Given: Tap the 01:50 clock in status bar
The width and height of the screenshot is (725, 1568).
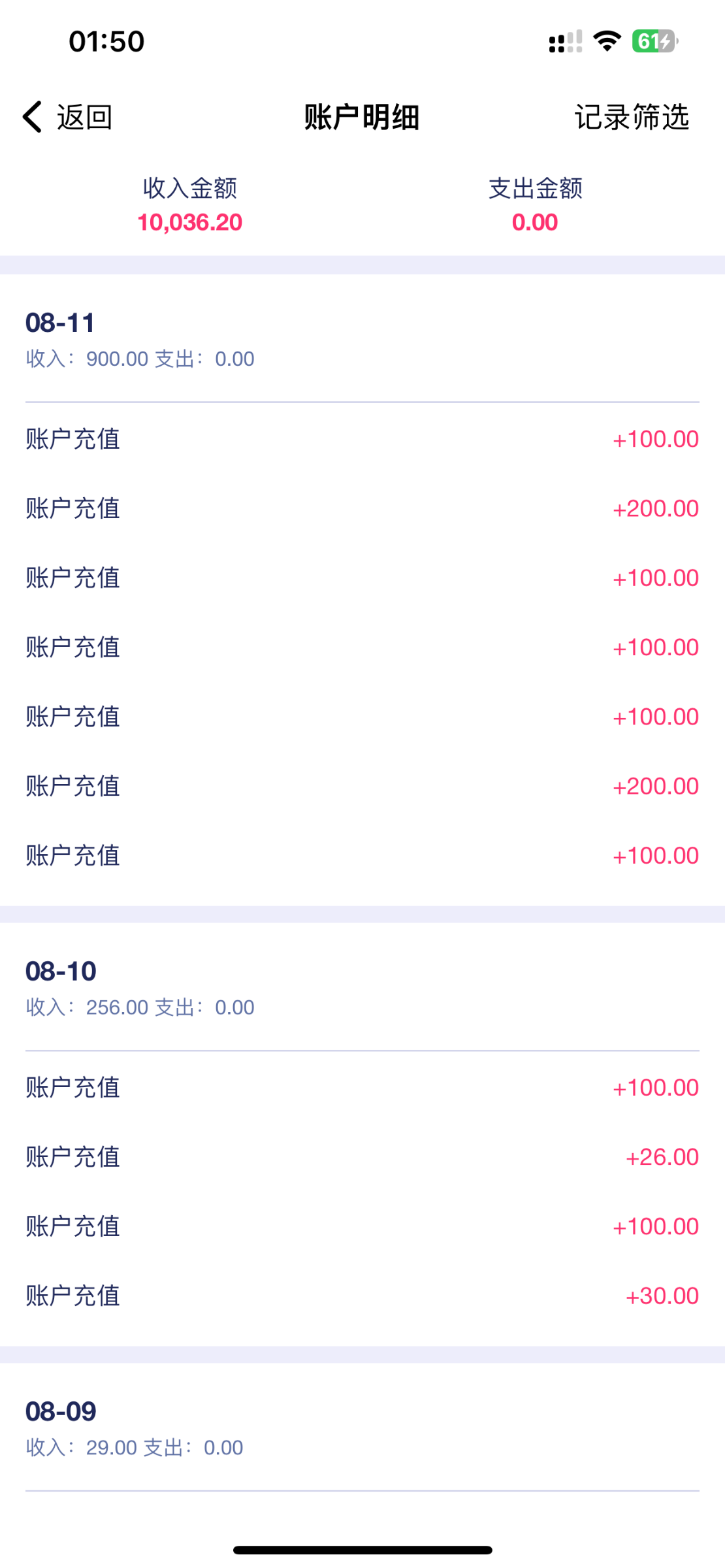Looking at the screenshot, I should click(x=106, y=41).
